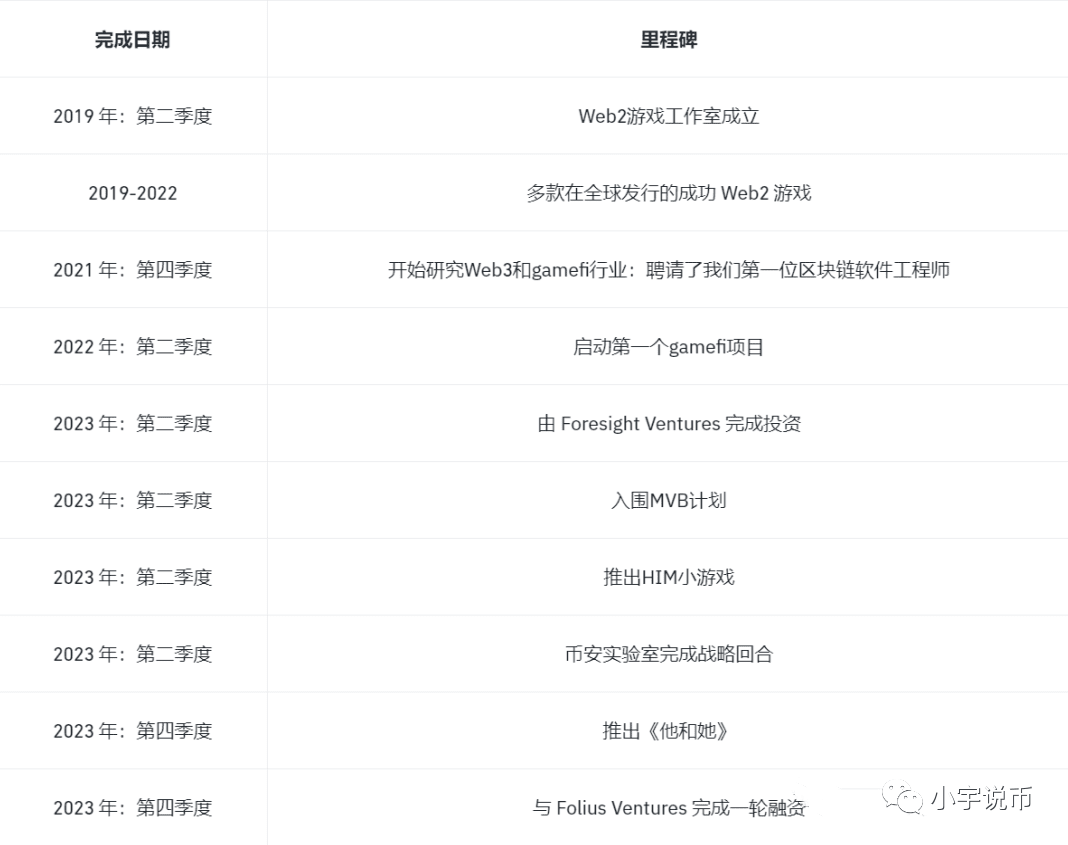Select the 推出《他和她》 milestone cell
Screen dimensions: 1068x845
667,731
